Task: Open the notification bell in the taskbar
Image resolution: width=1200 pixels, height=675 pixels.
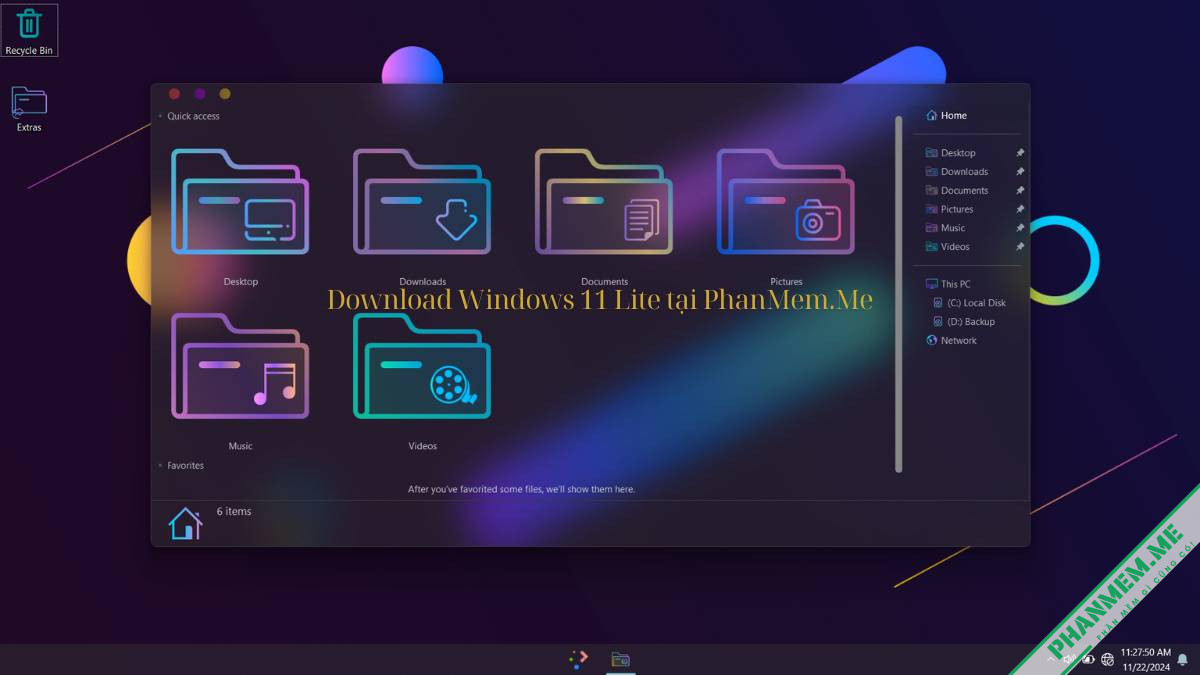Action: pos(1183,659)
